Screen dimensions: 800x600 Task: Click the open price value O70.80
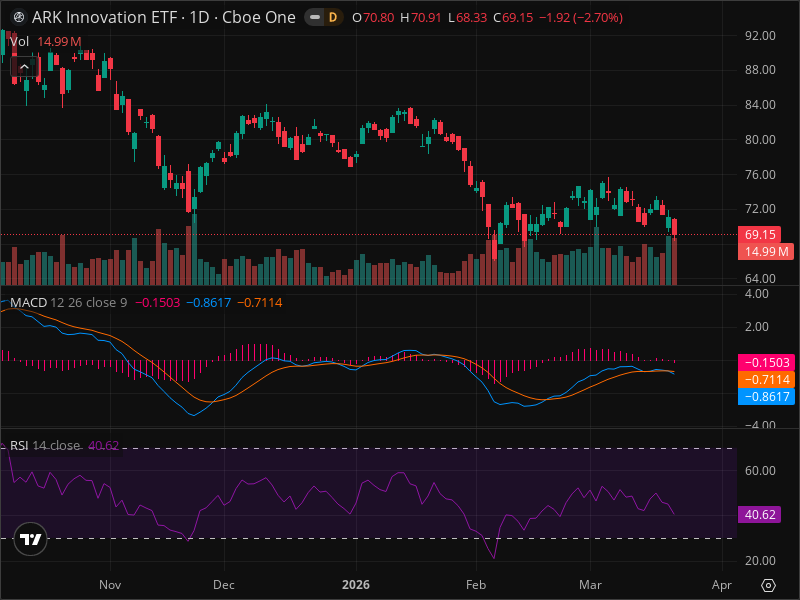(x=373, y=18)
